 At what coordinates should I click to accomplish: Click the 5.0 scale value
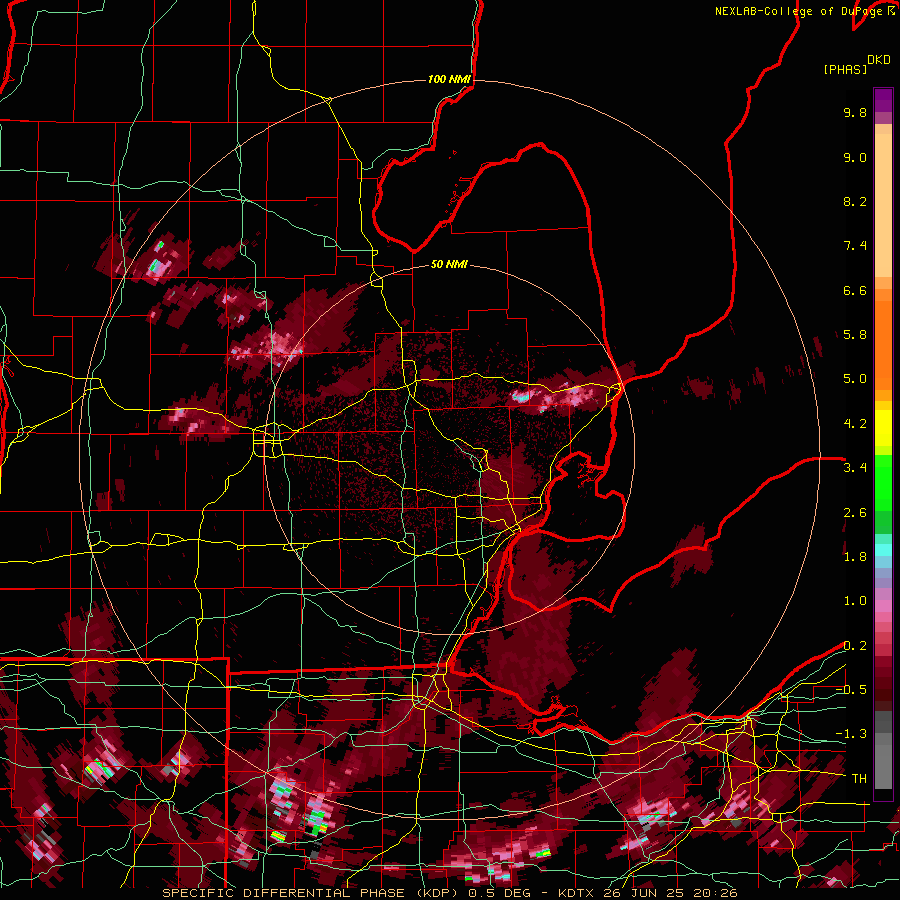(855, 379)
